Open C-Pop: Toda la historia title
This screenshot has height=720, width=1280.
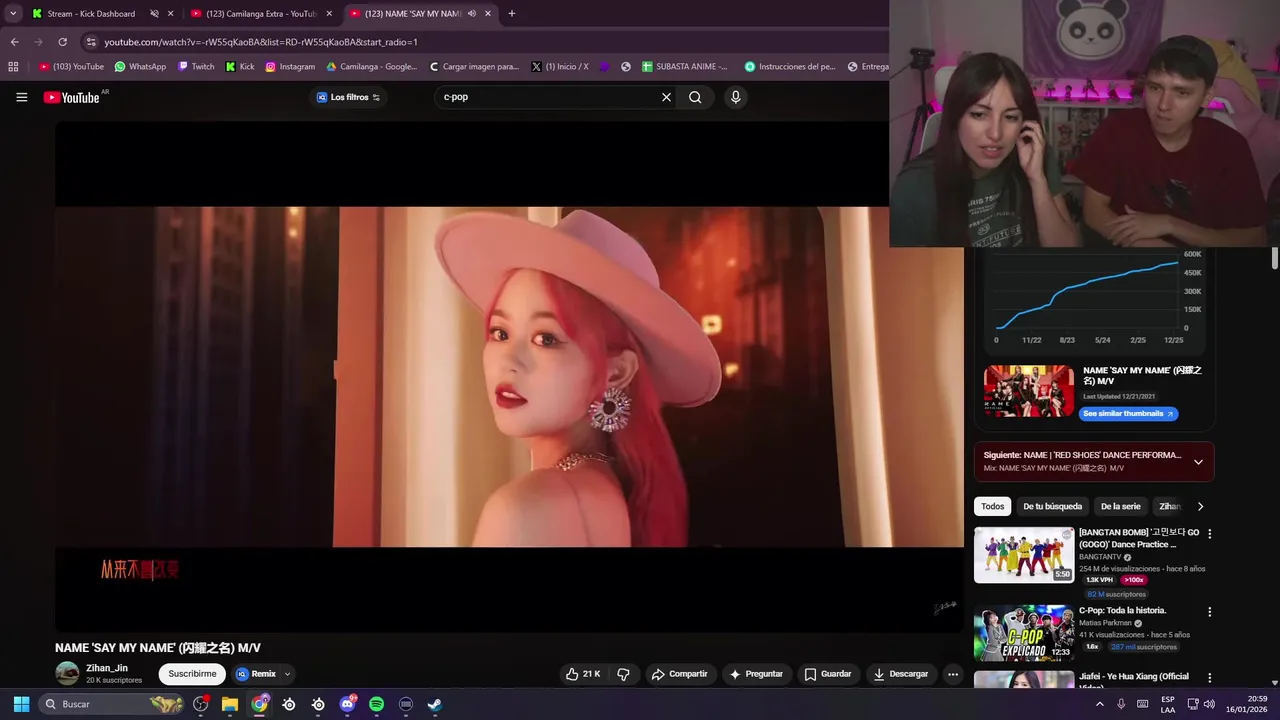1122,610
